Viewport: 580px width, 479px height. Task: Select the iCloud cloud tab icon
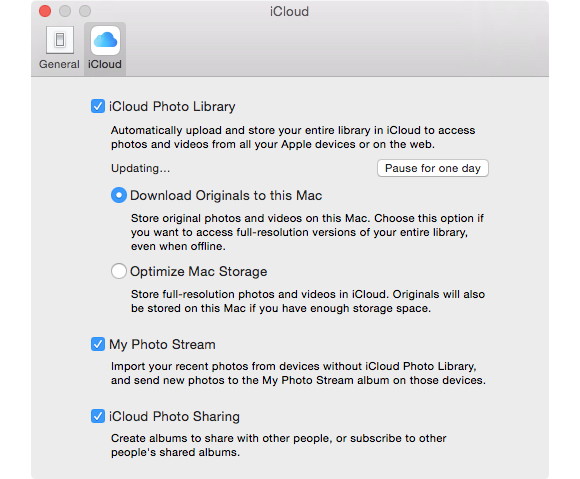pos(105,40)
